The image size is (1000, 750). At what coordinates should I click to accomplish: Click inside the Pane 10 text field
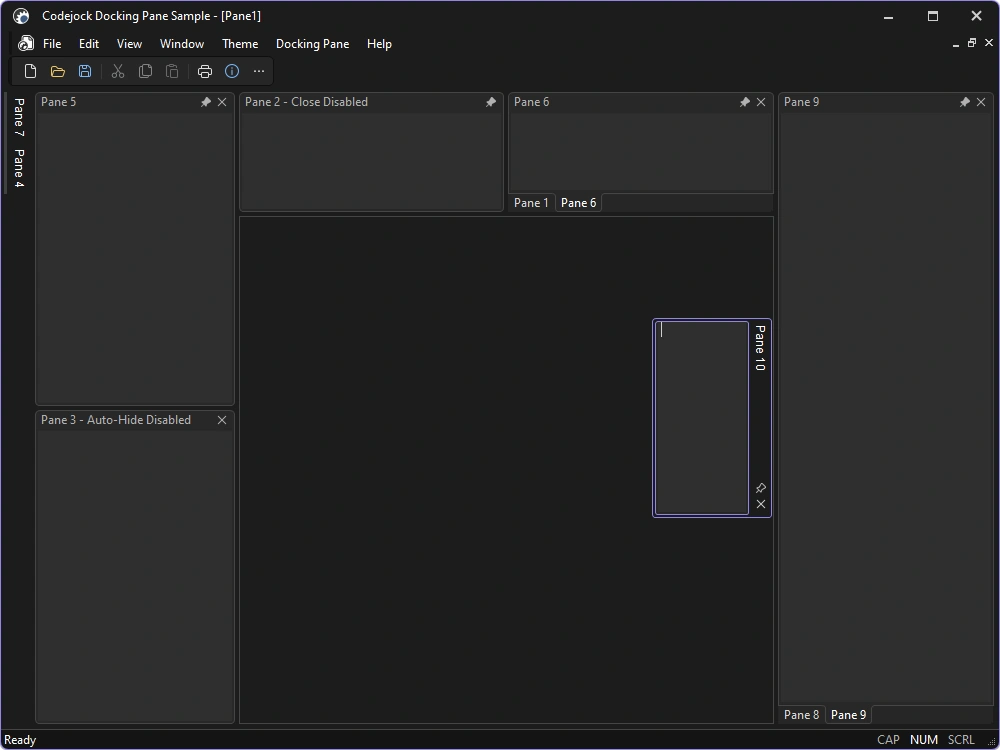702,418
